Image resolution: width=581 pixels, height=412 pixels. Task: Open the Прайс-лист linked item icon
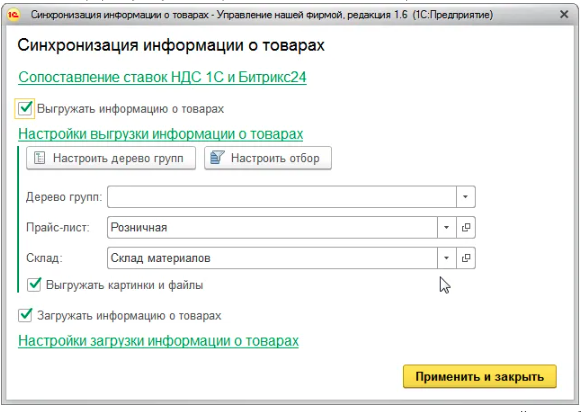pos(466,227)
